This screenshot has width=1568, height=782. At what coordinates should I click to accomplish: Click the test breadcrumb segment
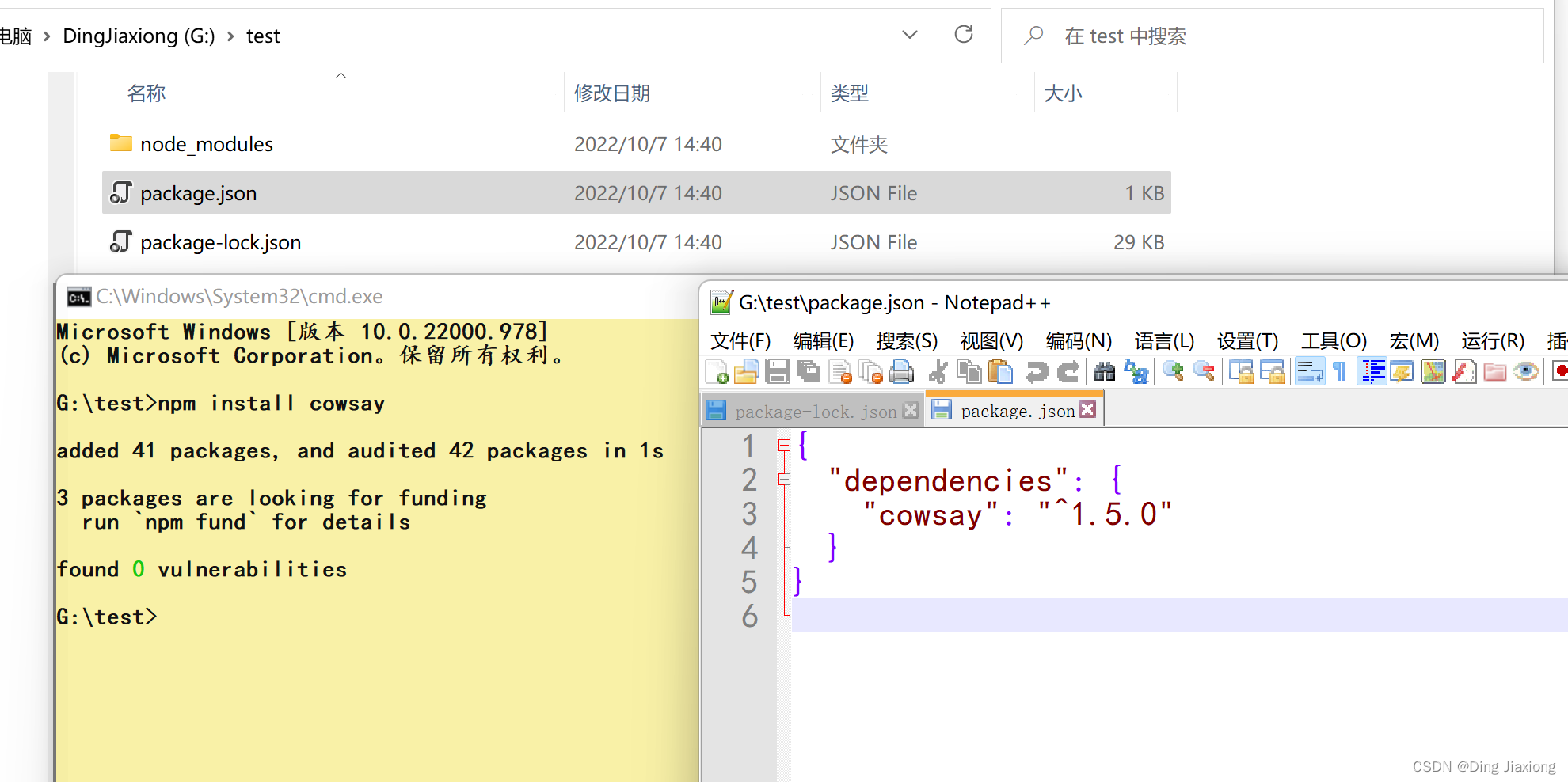(263, 36)
